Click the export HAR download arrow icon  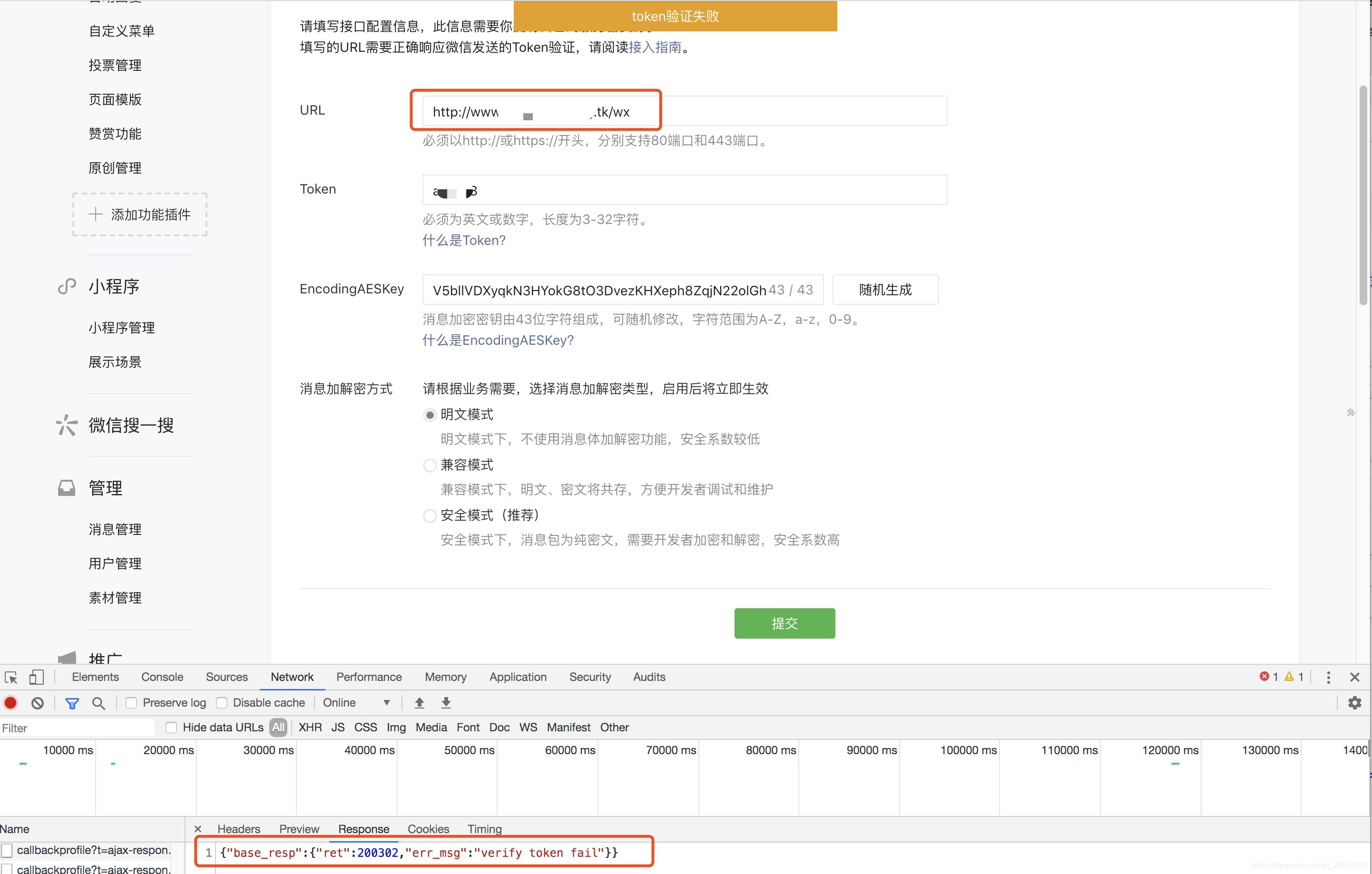pos(446,703)
